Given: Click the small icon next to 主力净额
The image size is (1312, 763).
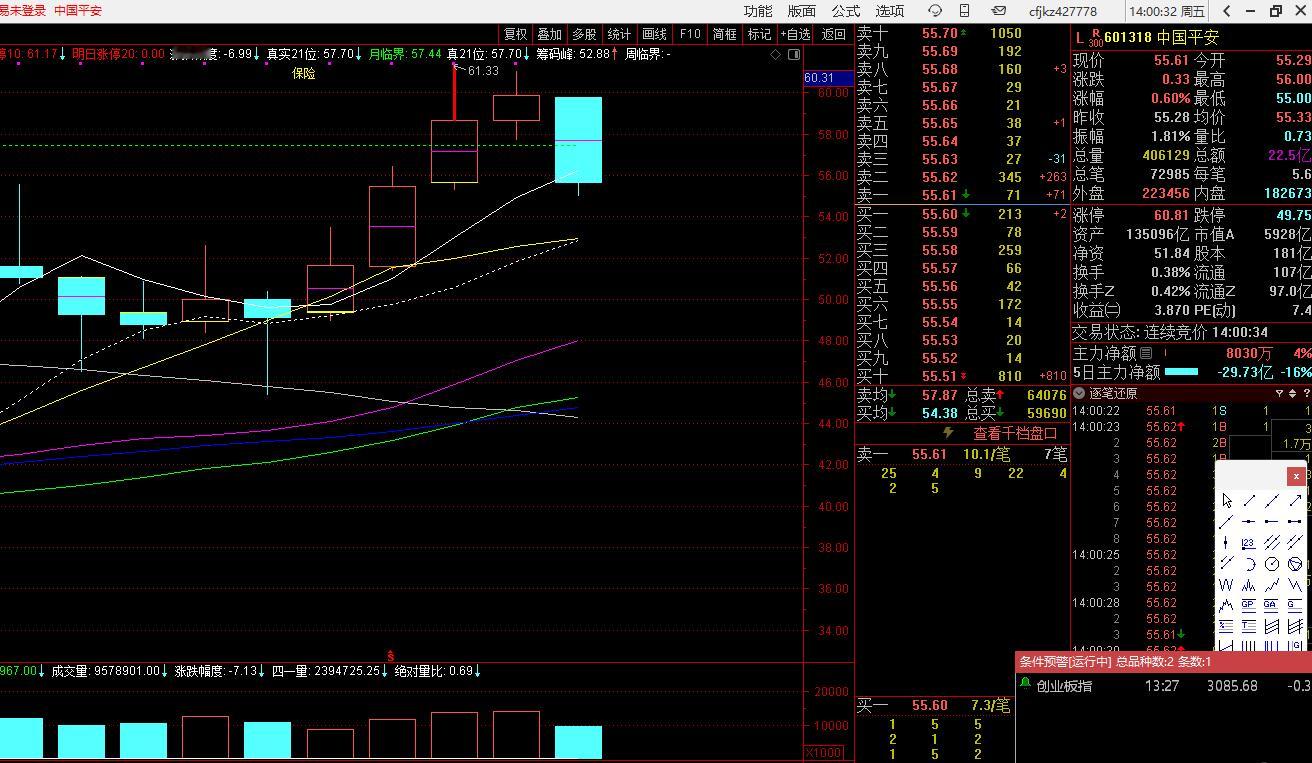Looking at the screenshot, I should (1146, 353).
